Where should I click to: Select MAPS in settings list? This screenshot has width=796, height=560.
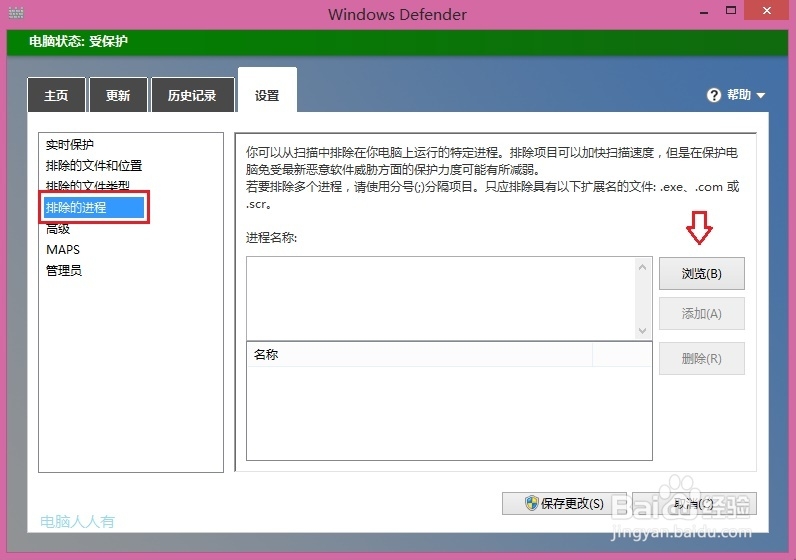[x=63, y=250]
